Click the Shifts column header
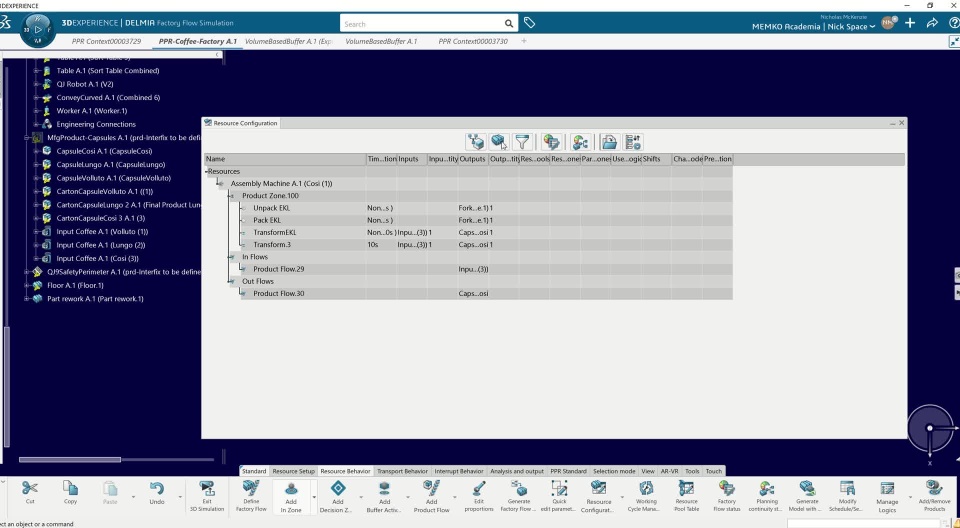The image size is (960, 528). 656,159
